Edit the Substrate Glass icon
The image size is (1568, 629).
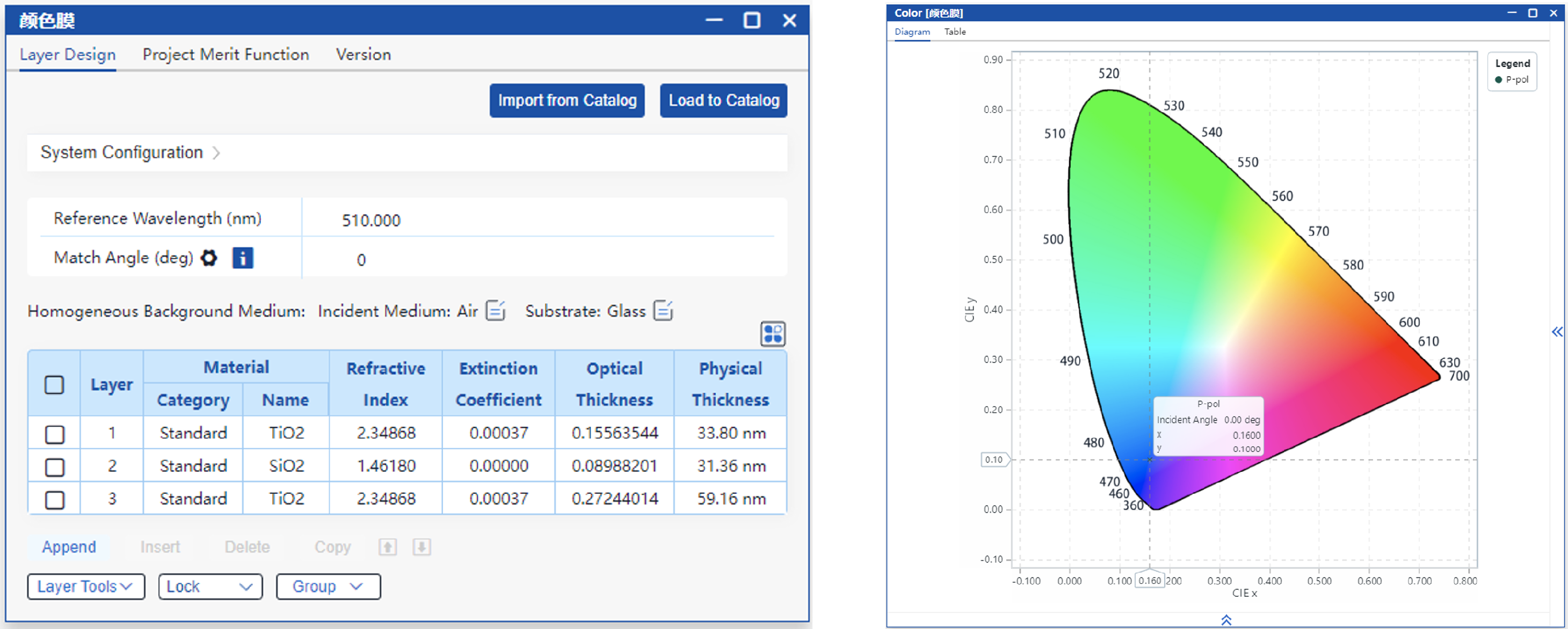click(x=663, y=310)
